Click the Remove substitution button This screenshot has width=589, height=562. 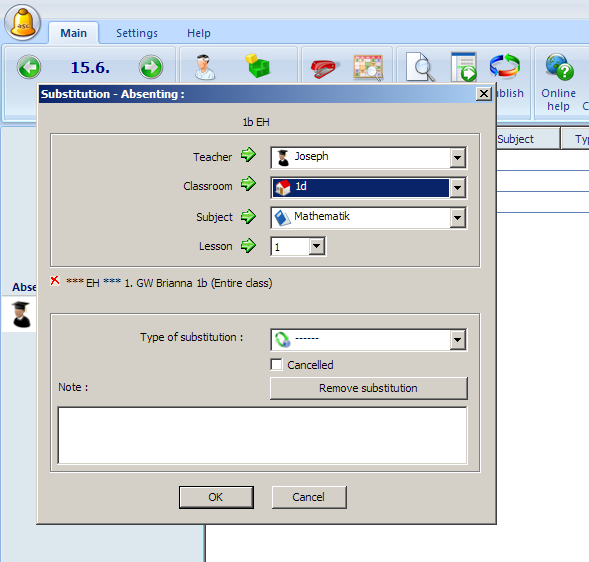pyautogui.click(x=369, y=388)
